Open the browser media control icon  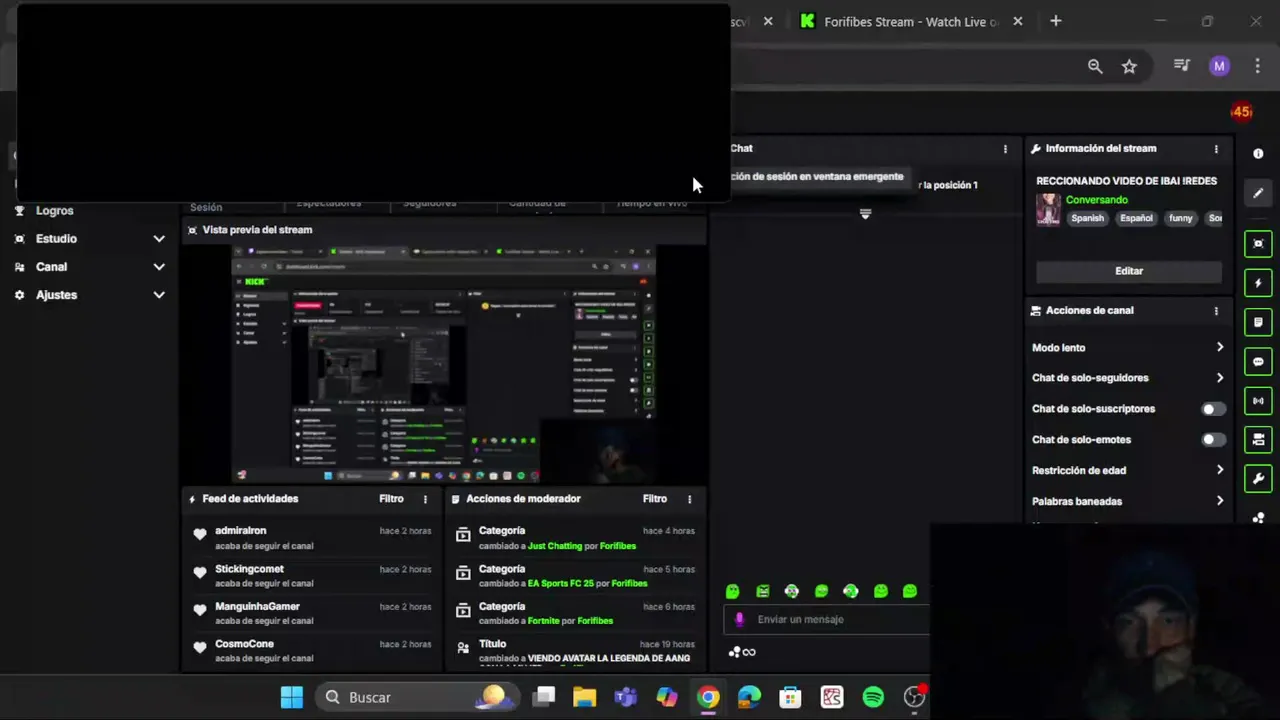coord(1182,66)
